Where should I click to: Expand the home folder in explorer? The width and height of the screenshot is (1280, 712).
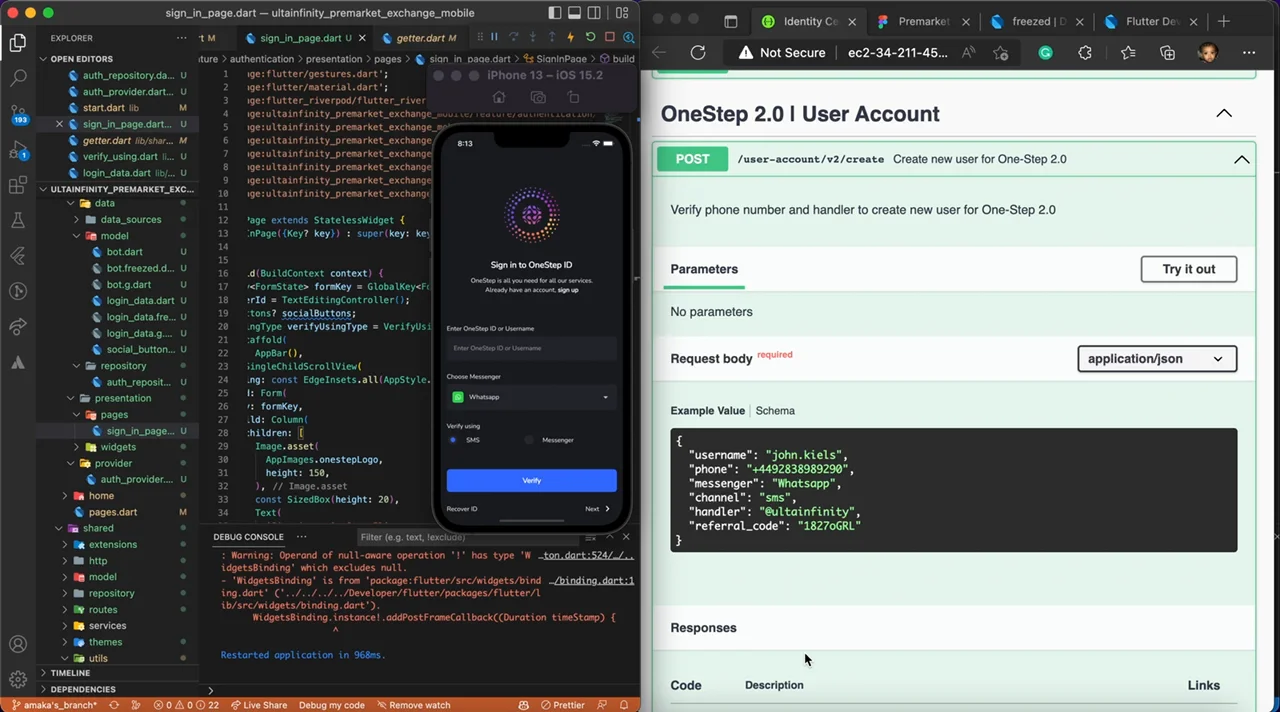(101, 495)
